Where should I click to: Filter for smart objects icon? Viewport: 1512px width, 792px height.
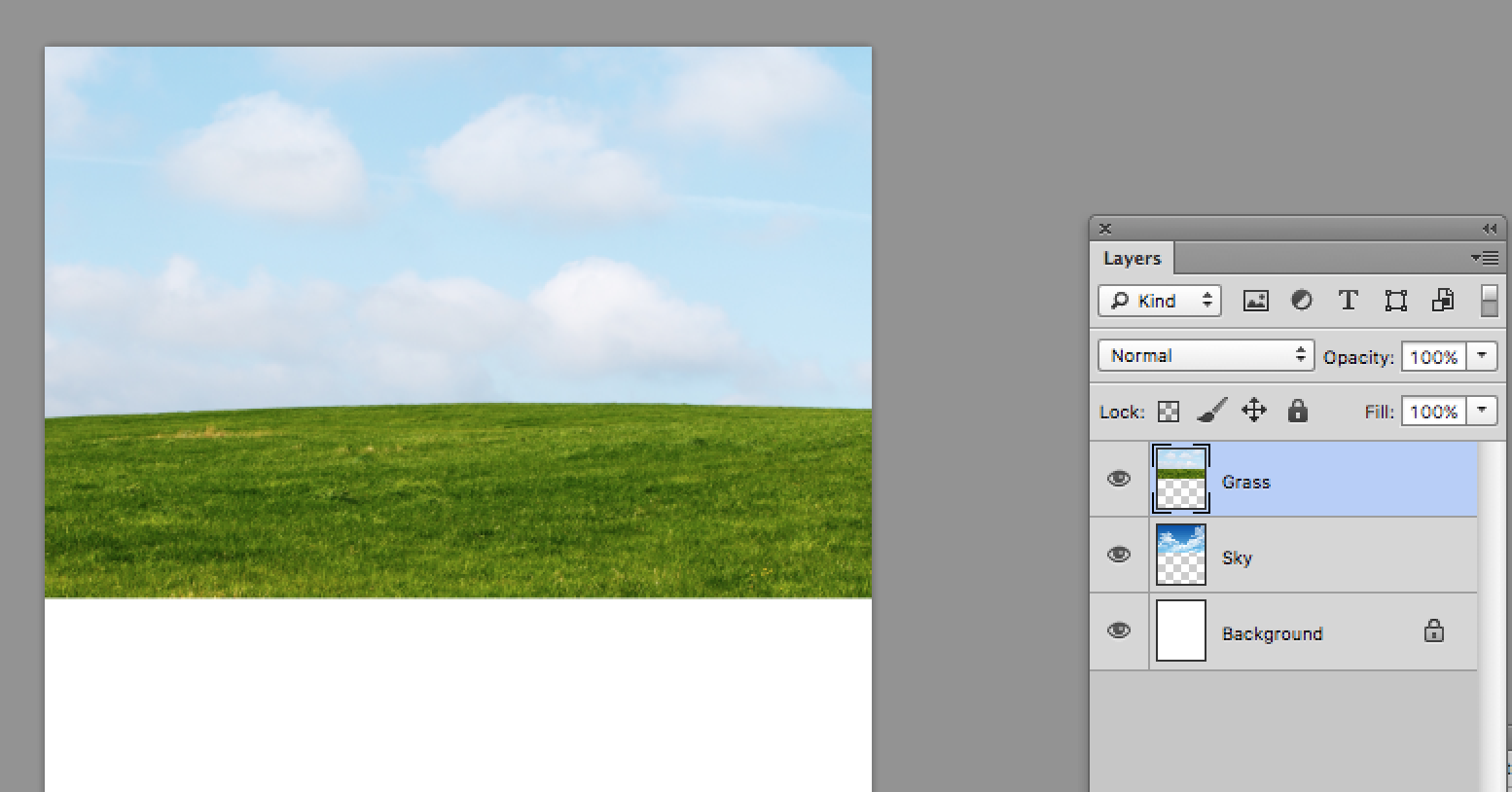(x=1442, y=302)
